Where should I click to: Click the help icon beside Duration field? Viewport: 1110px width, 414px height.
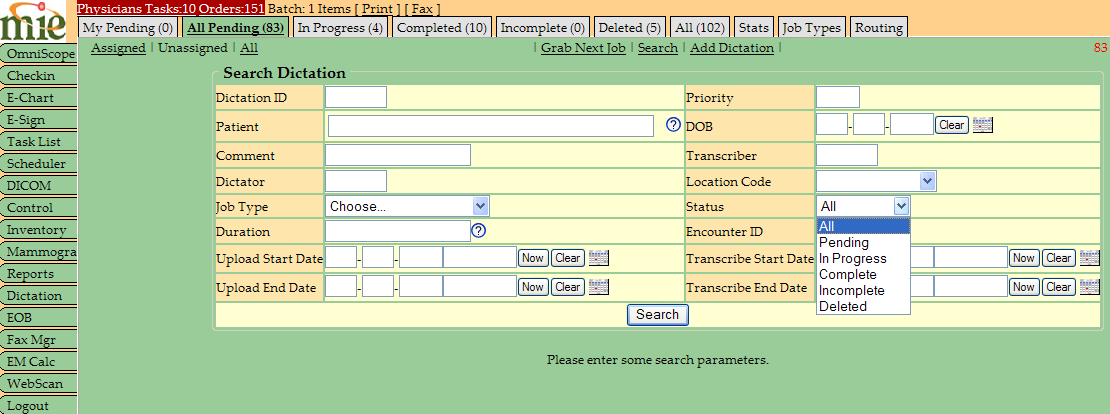(478, 231)
